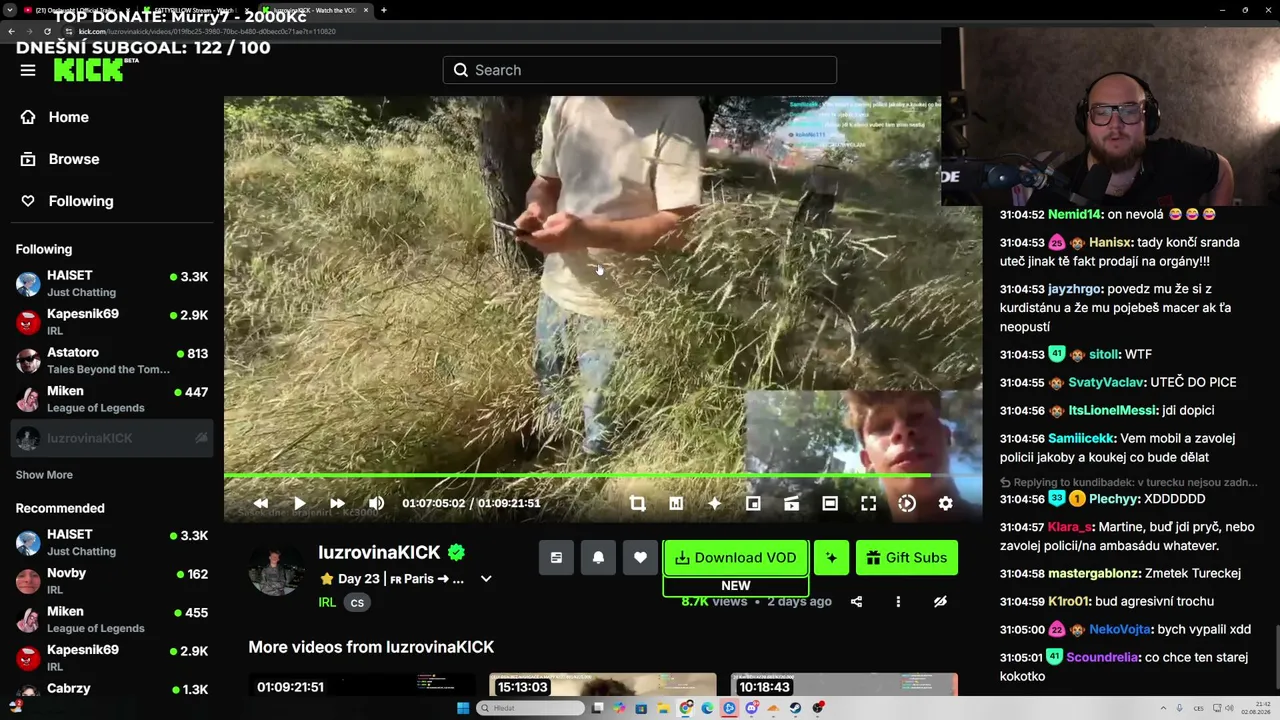Click the green sparkle button beside Download VOD
This screenshot has width=1280, height=720.
pyautogui.click(x=831, y=558)
